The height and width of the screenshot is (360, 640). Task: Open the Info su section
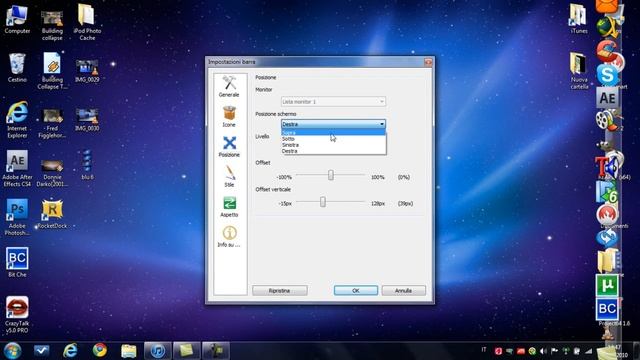tap(229, 237)
